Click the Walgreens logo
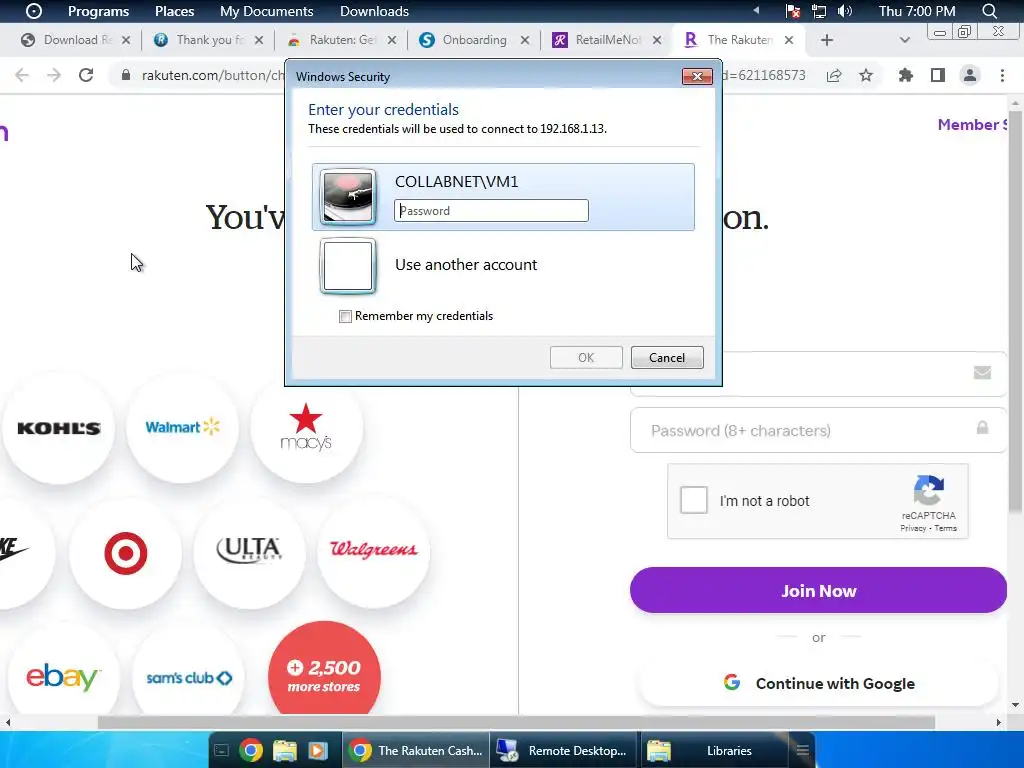This screenshot has height=768, width=1024. tap(374, 550)
